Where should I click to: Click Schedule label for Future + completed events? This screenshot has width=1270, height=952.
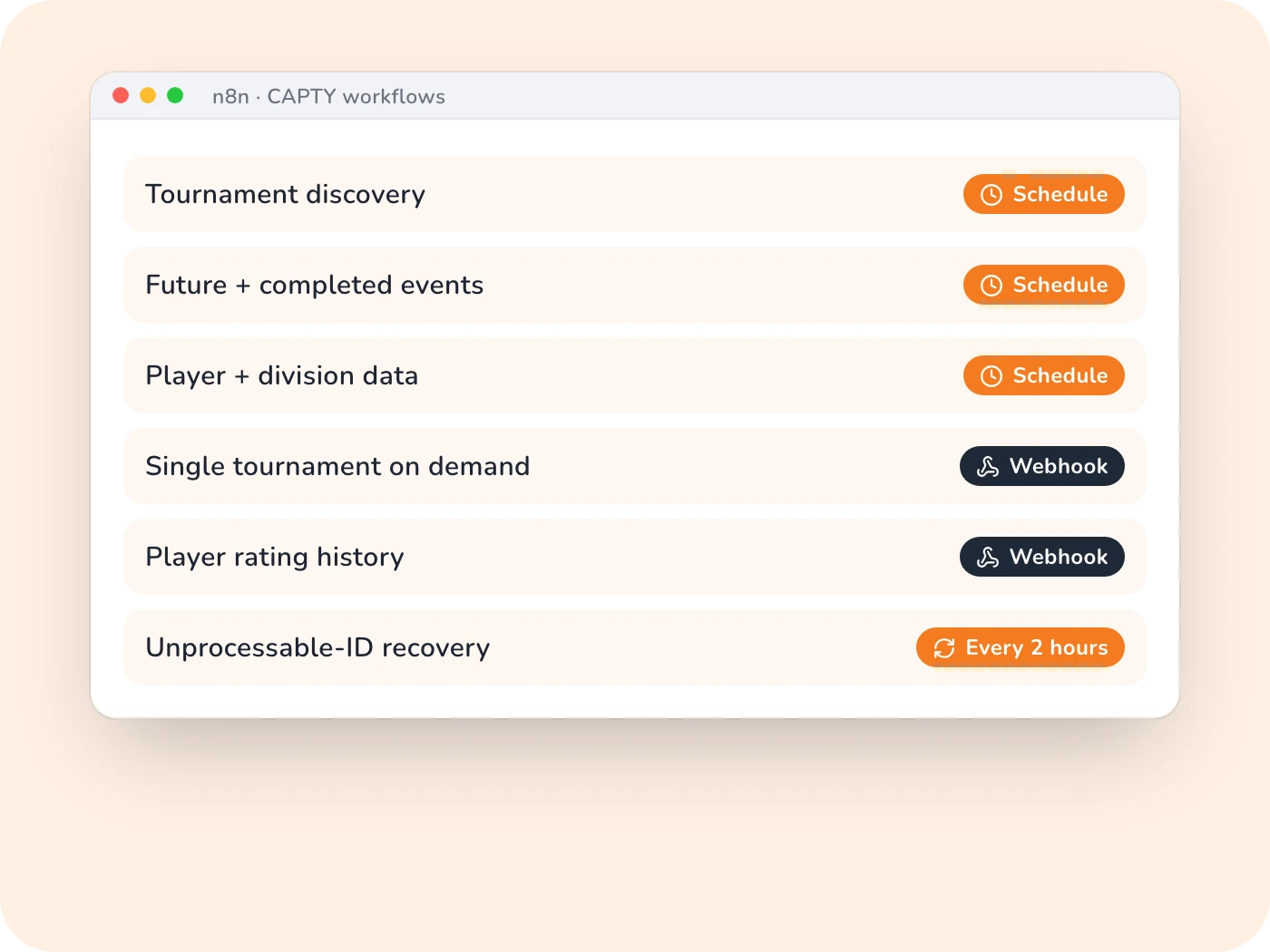tap(1060, 285)
